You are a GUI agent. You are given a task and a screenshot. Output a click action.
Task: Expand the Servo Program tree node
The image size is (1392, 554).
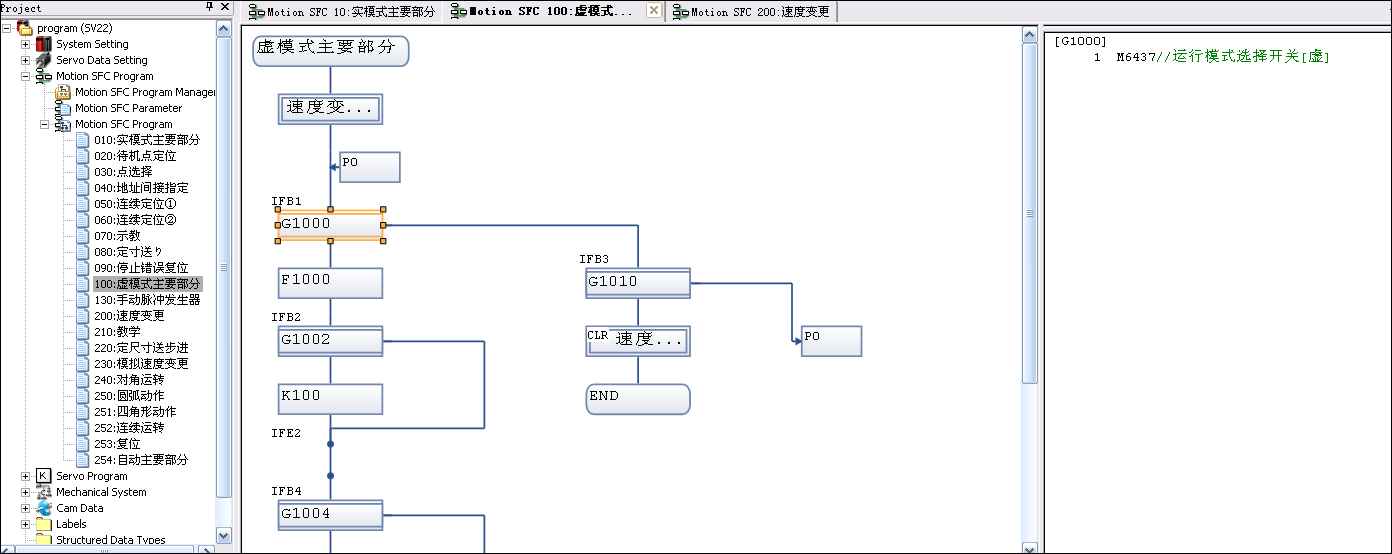26,476
